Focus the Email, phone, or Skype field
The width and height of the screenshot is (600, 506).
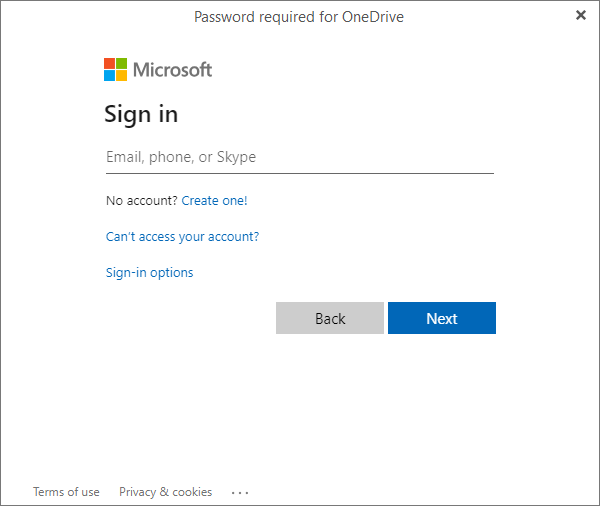(x=299, y=157)
